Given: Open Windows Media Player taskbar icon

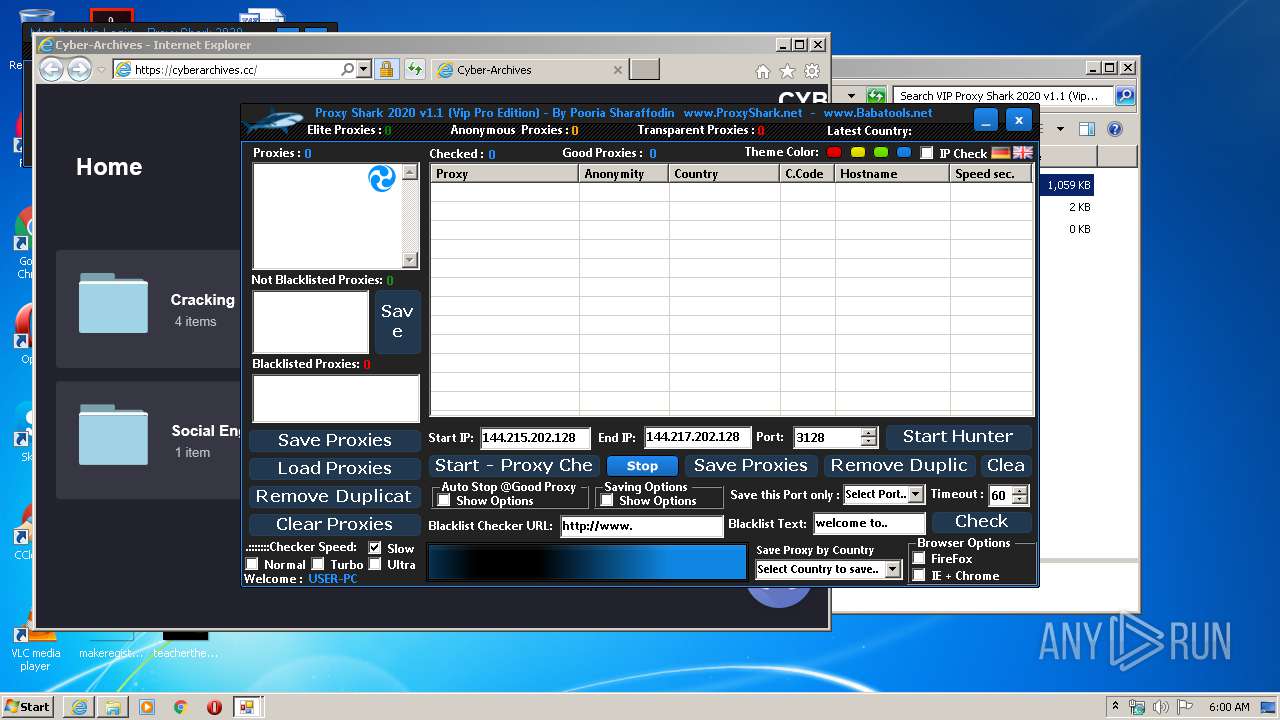Looking at the screenshot, I should pyautogui.click(x=147, y=707).
